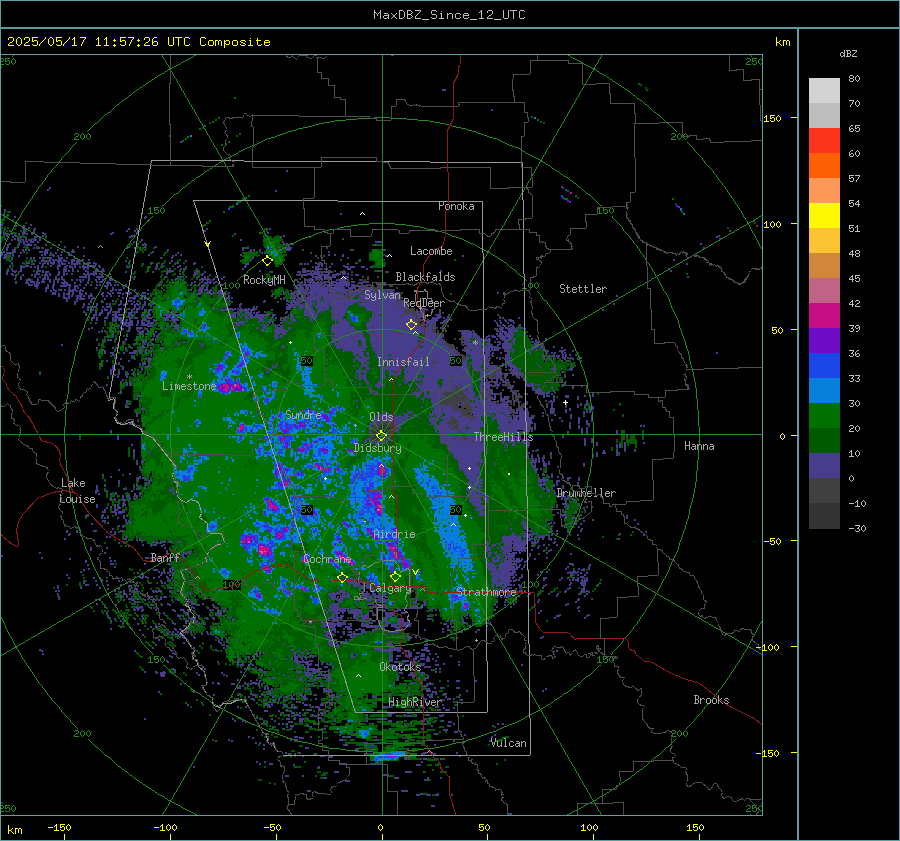Click the MaxDBZ_Since_12_UTC title
Image resolution: width=900 pixels, height=841 pixels.
(449, 15)
